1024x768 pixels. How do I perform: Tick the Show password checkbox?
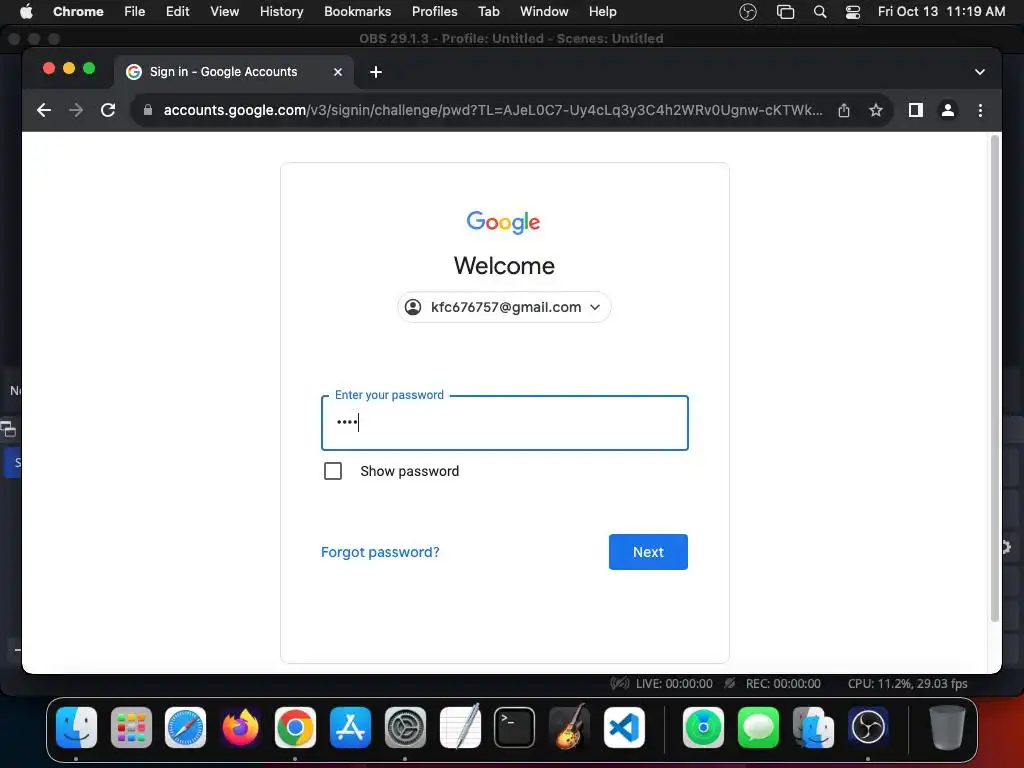coord(333,471)
